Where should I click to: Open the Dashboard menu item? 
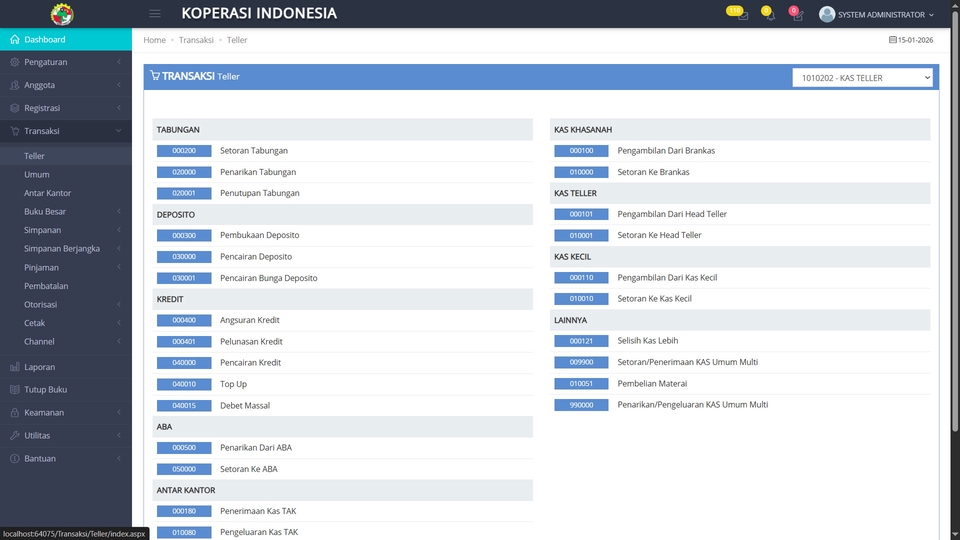point(45,39)
